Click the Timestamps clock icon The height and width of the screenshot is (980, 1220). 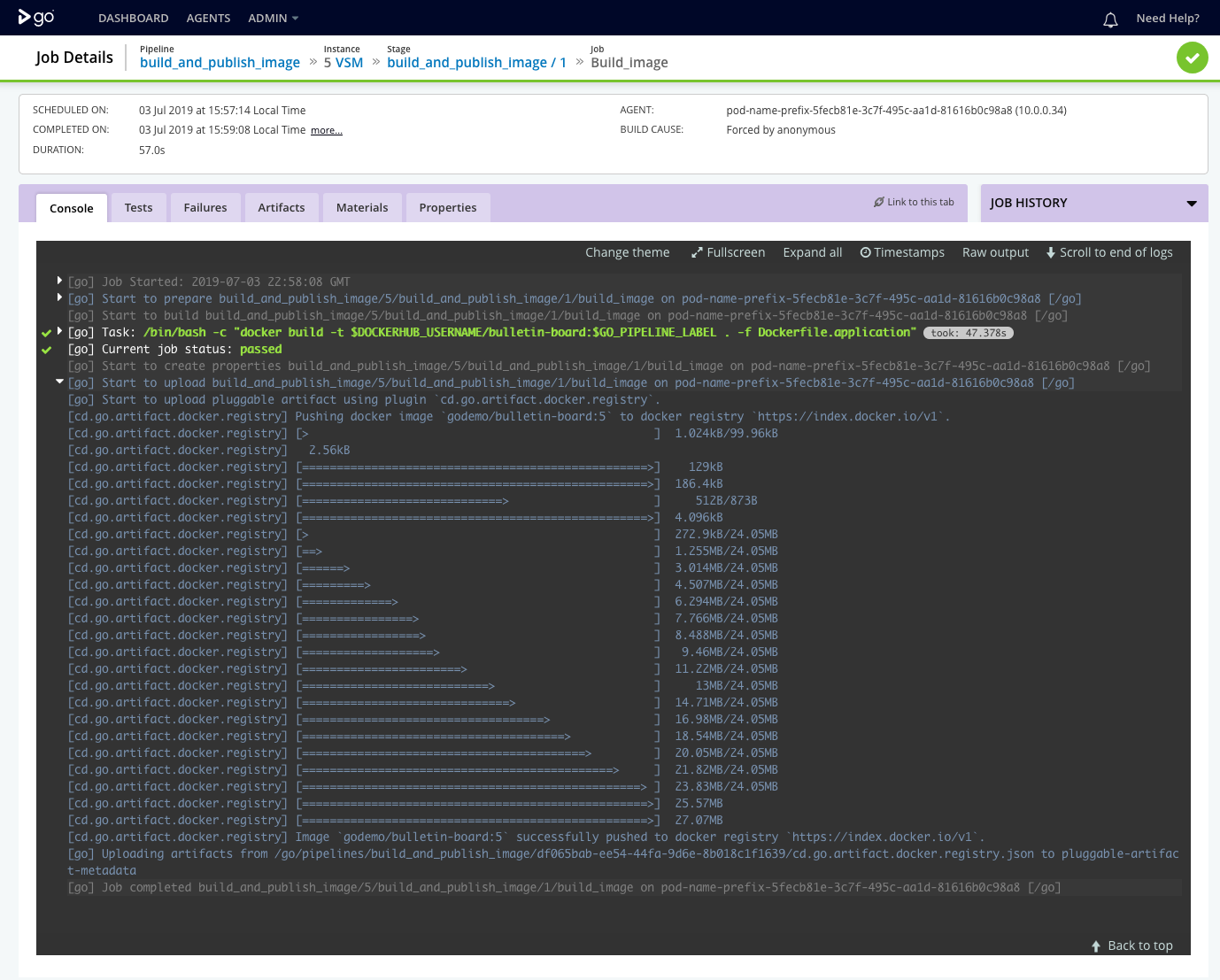(x=865, y=252)
